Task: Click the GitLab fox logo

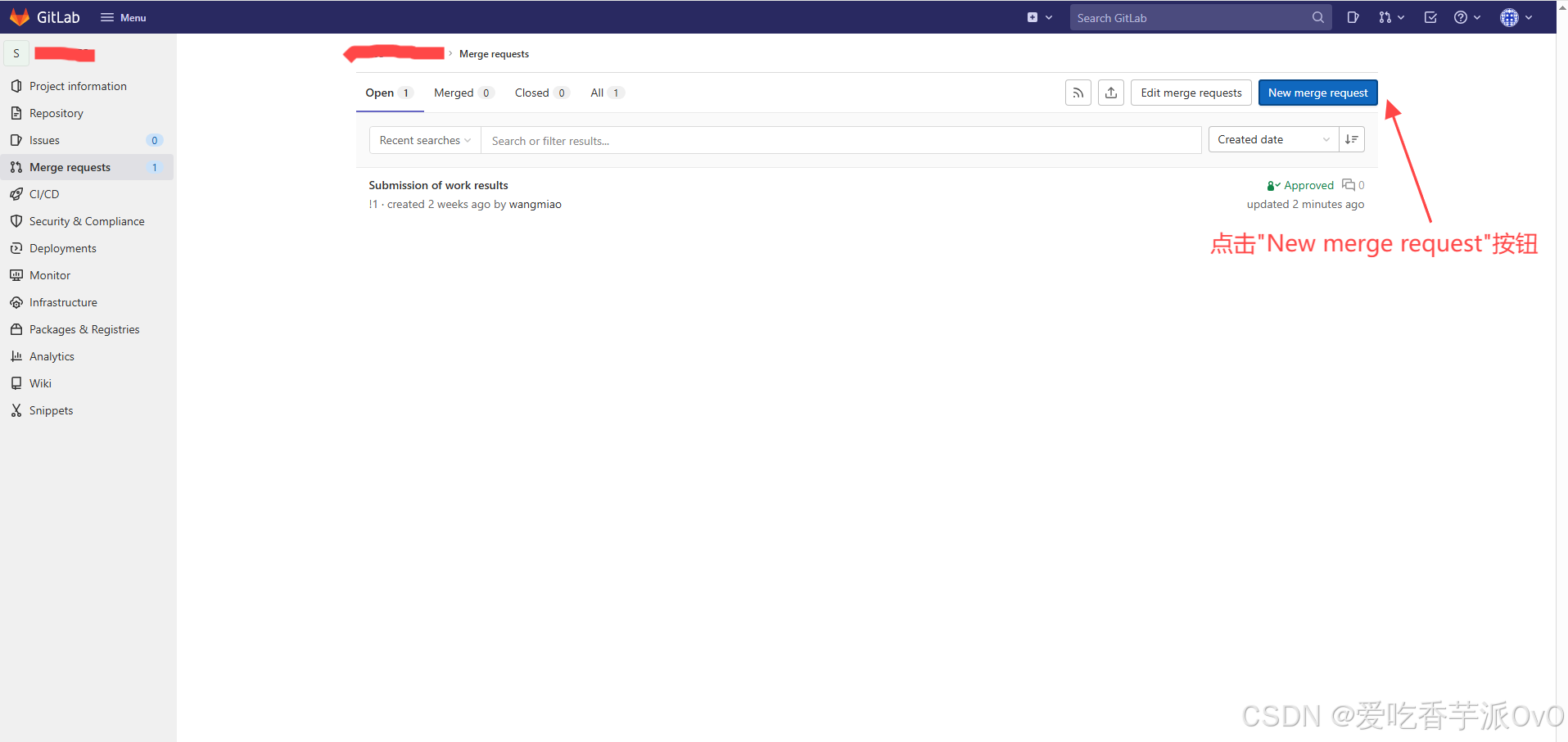Action: (x=20, y=17)
